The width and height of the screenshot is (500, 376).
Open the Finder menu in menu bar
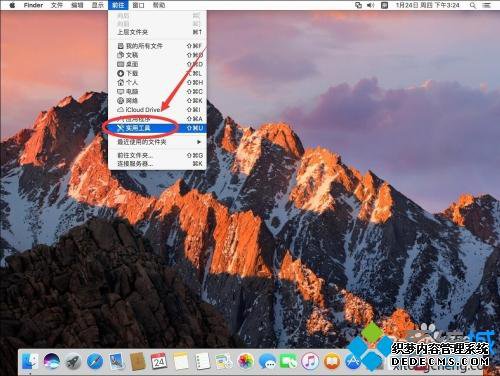click(x=33, y=5)
